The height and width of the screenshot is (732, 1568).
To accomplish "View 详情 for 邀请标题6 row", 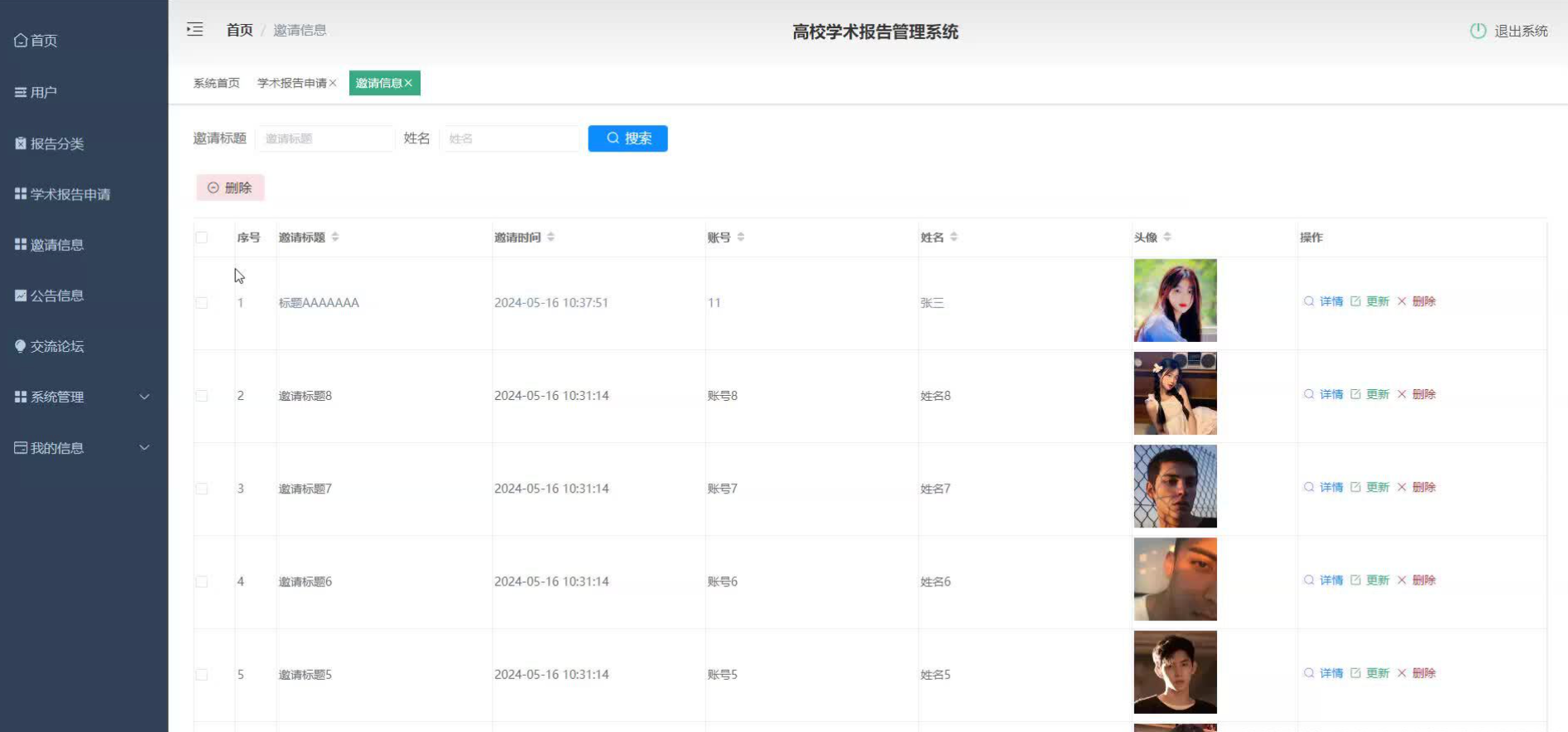I will pyautogui.click(x=1324, y=580).
